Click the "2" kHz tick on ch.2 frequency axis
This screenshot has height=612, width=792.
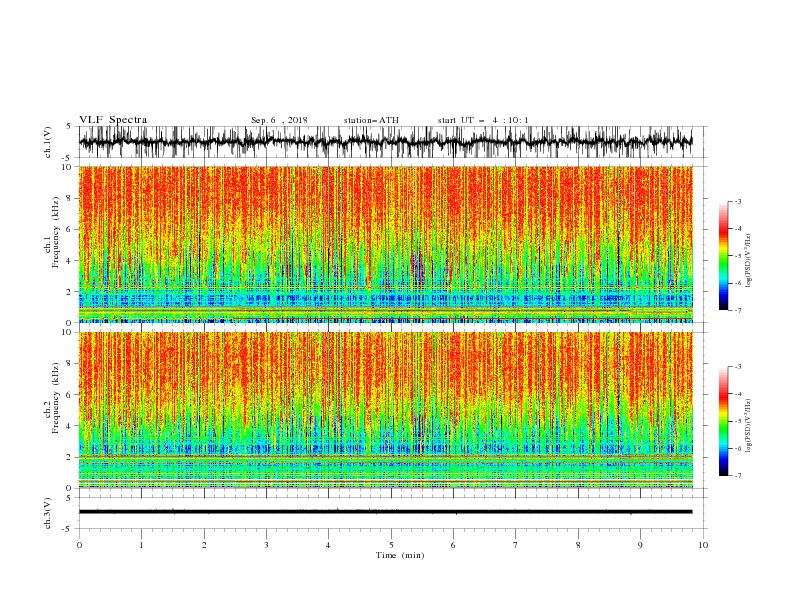point(70,457)
